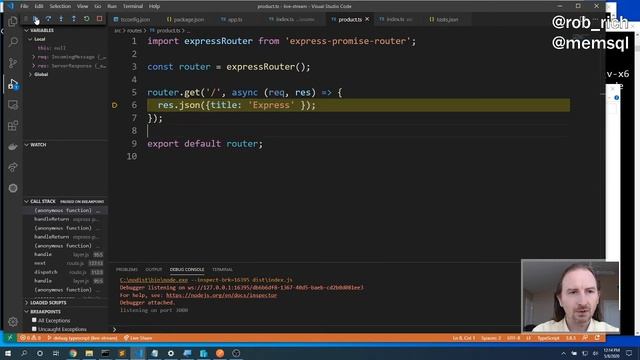Expand the Global variables scope
The height and width of the screenshot is (360, 640).
[x=31, y=74]
